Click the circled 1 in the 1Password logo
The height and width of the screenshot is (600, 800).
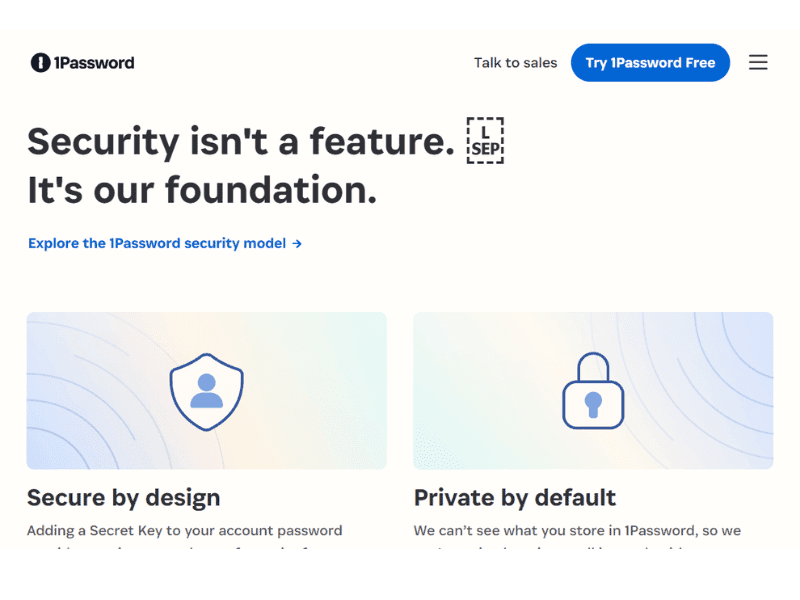point(39,62)
